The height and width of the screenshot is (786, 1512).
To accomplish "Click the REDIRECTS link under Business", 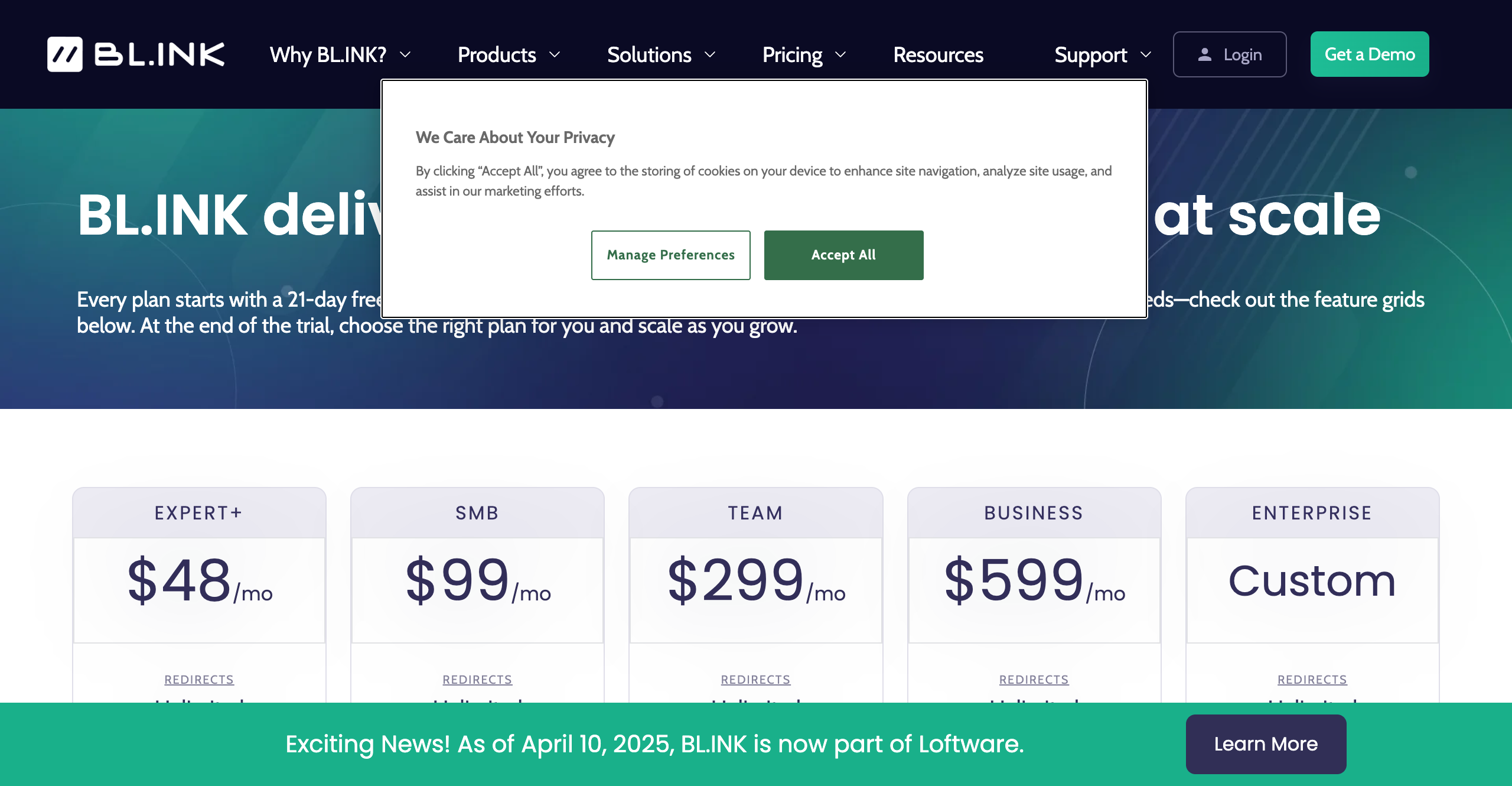I will click(x=1034, y=680).
